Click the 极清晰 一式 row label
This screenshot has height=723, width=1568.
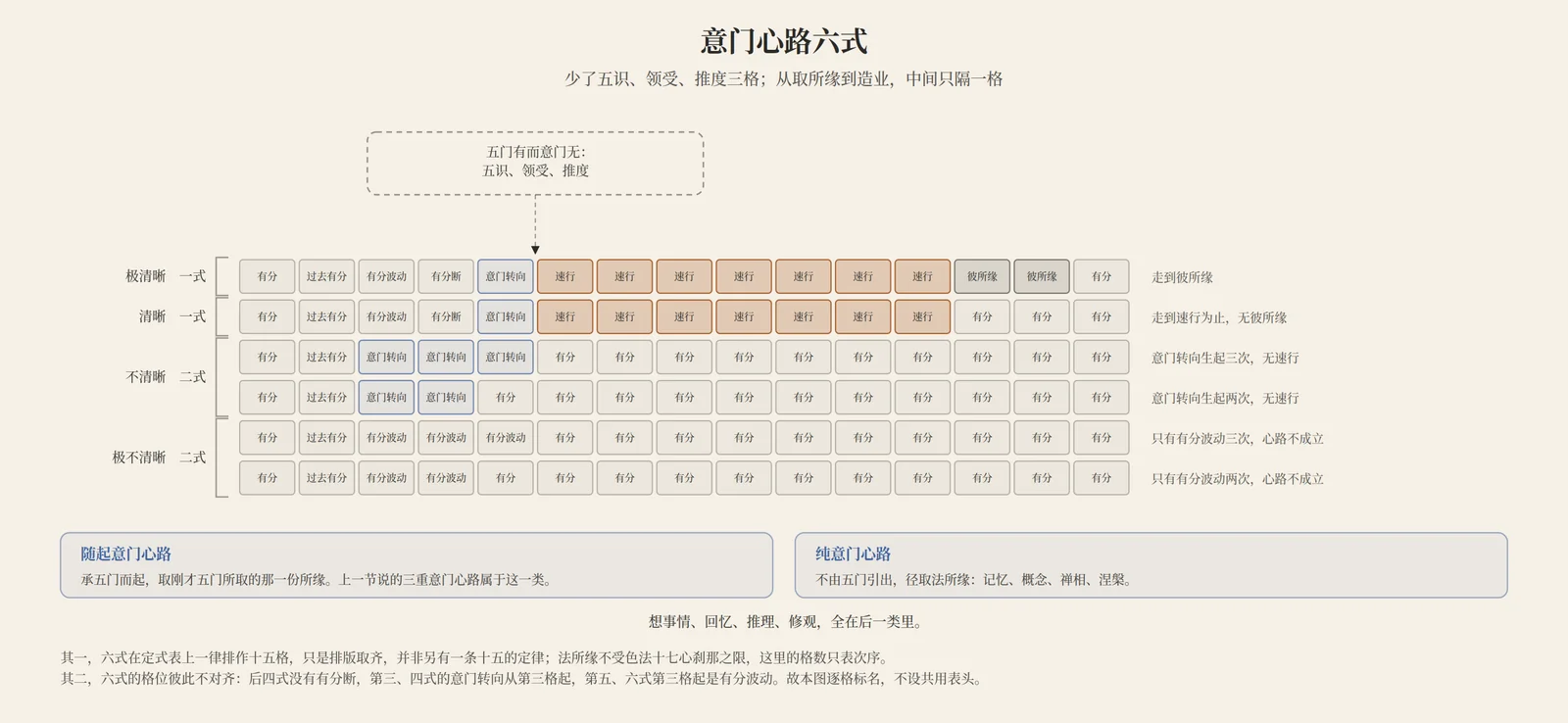coord(166,276)
